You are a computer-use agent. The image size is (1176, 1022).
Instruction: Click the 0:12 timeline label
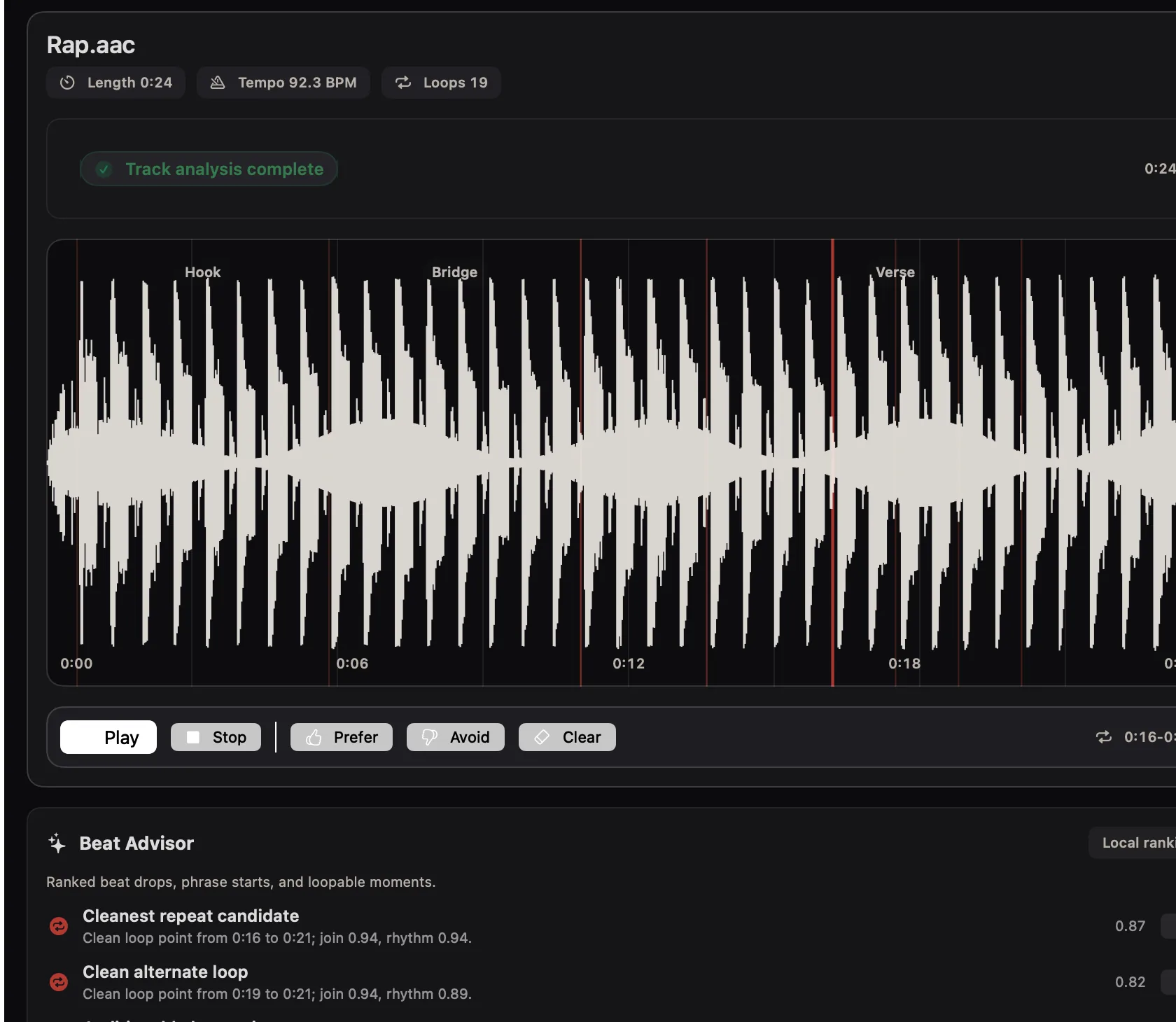[629, 664]
